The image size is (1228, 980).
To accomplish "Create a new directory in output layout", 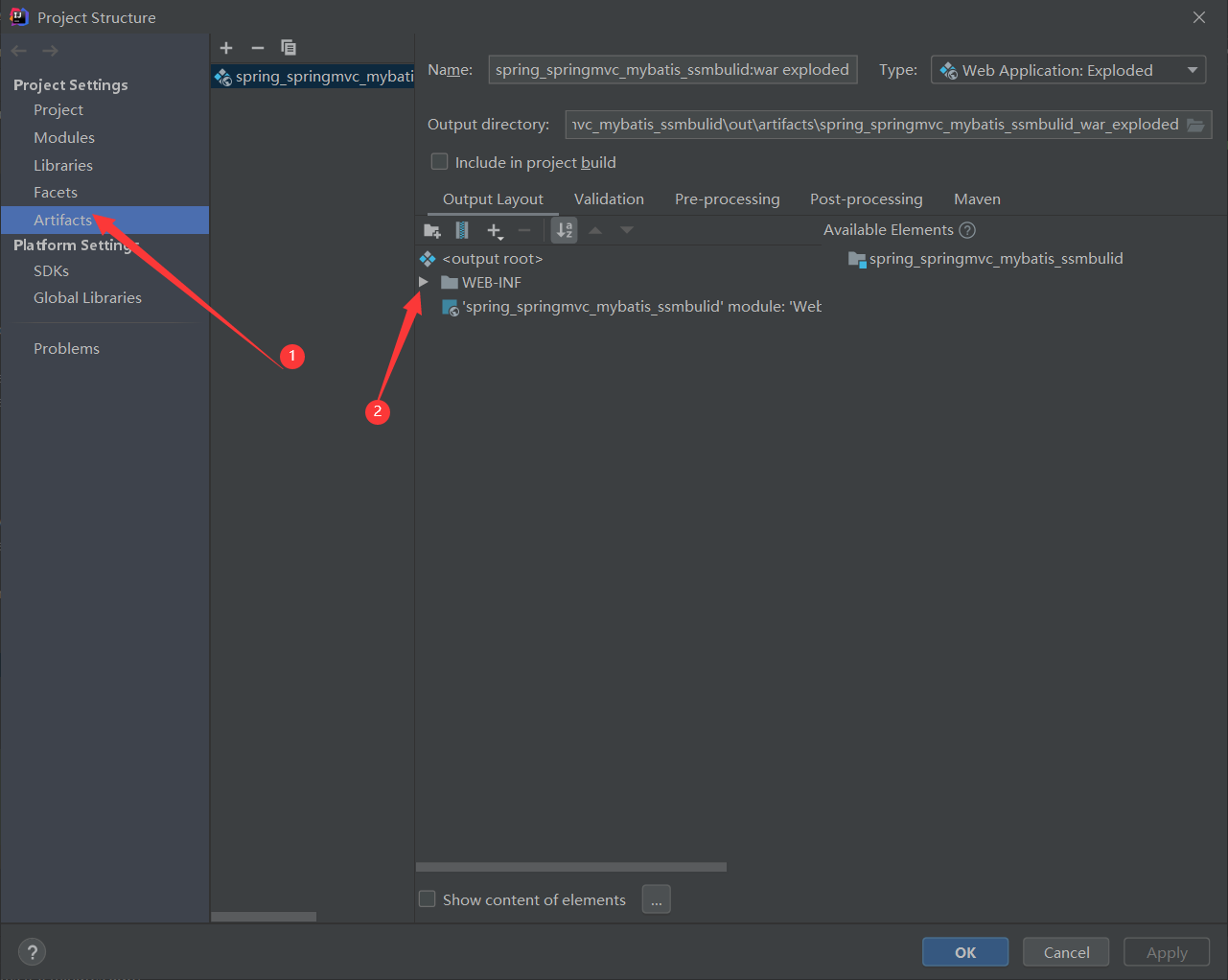I will [431, 230].
